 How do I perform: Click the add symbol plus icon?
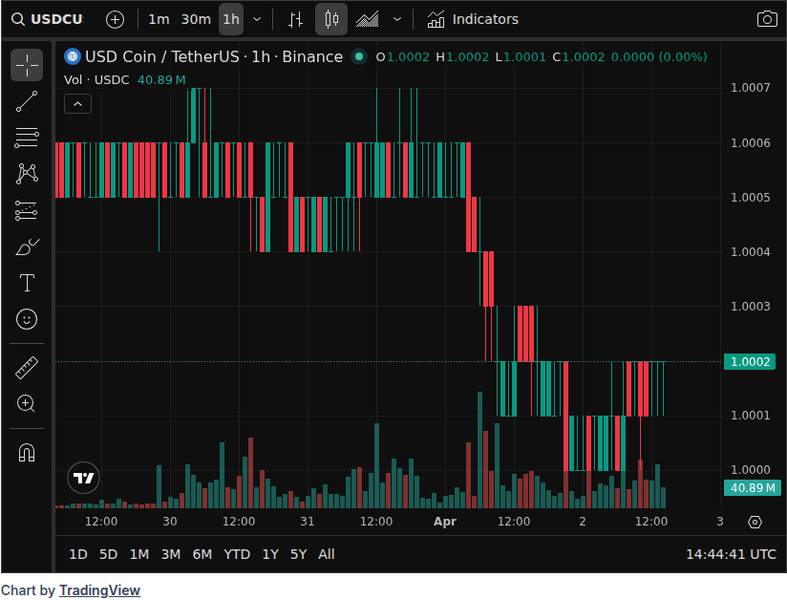point(115,20)
